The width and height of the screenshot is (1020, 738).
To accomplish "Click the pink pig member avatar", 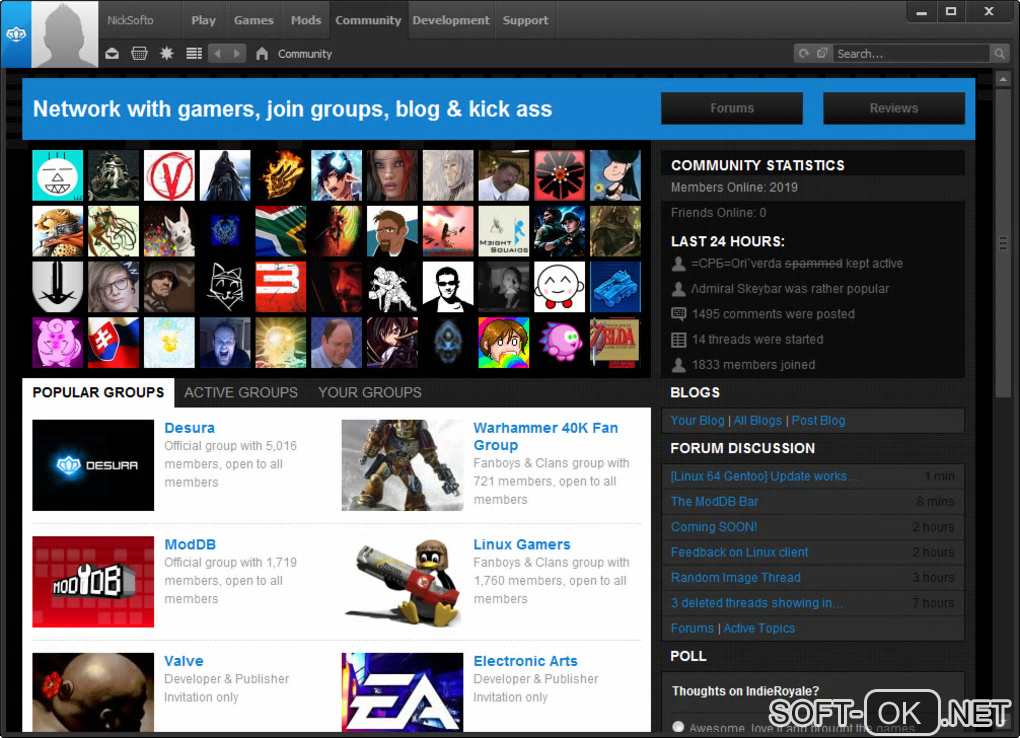I will click(x=57, y=342).
